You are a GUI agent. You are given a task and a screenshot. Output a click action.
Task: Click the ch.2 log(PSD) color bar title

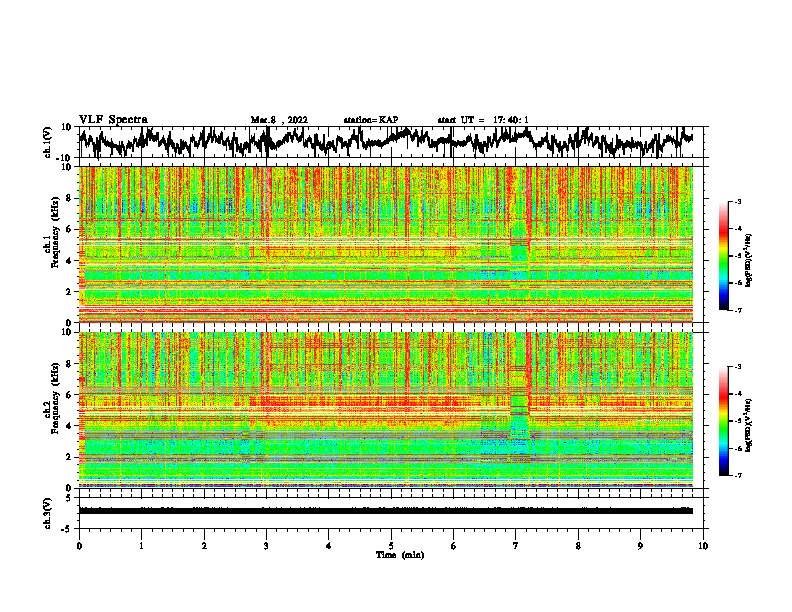point(749,425)
